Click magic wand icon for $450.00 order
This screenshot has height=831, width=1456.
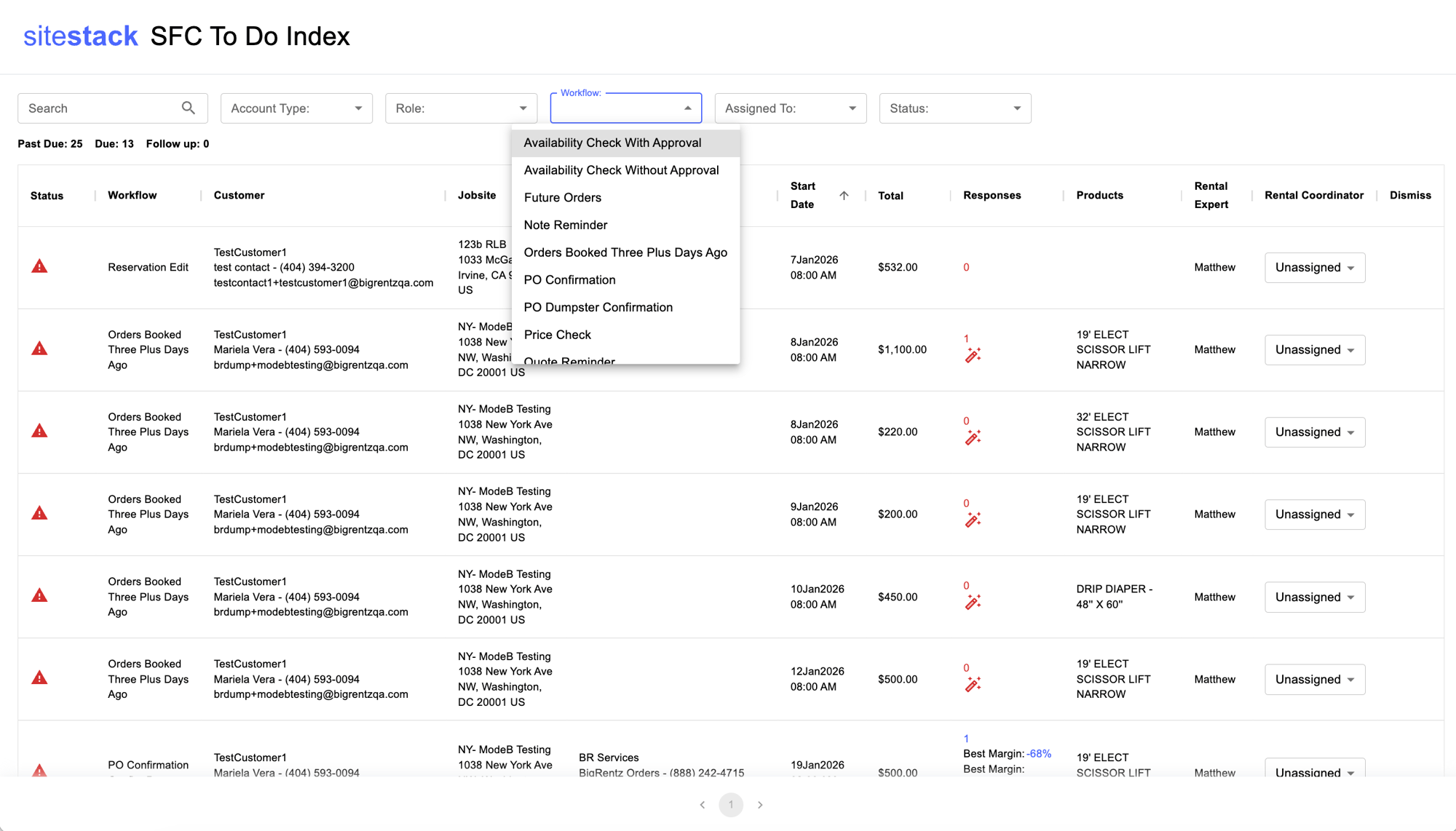pos(973,602)
